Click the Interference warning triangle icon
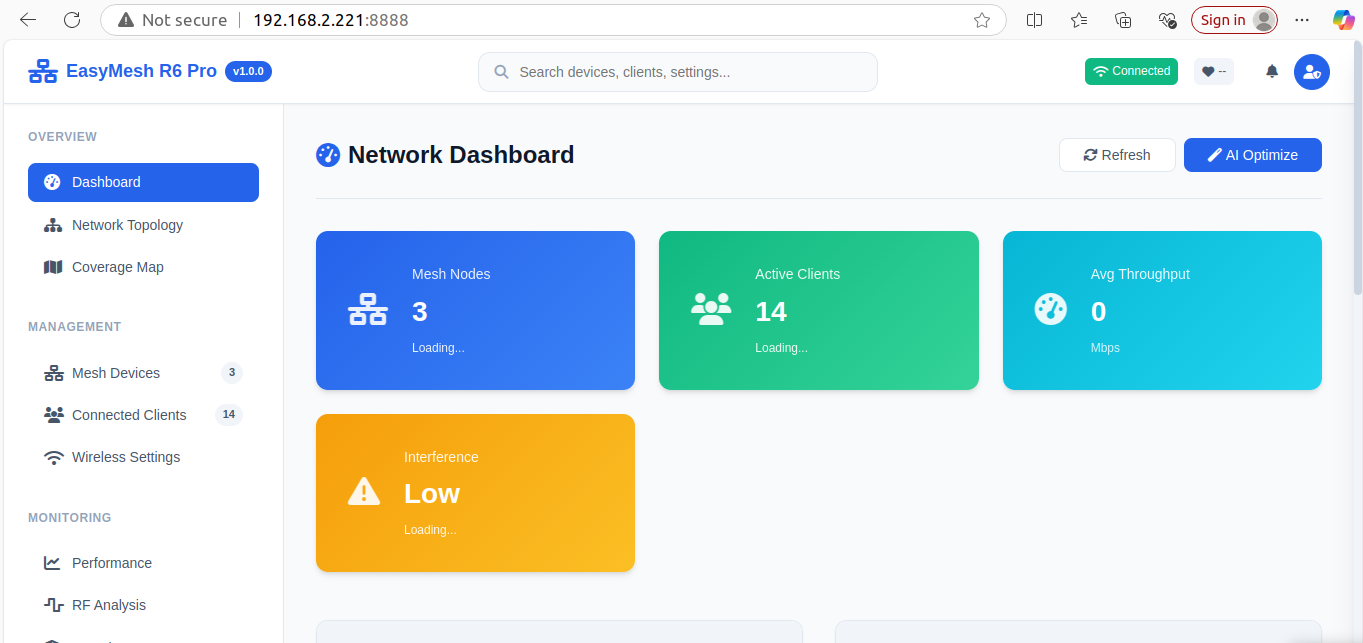The width and height of the screenshot is (1363, 643). tap(363, 492)
